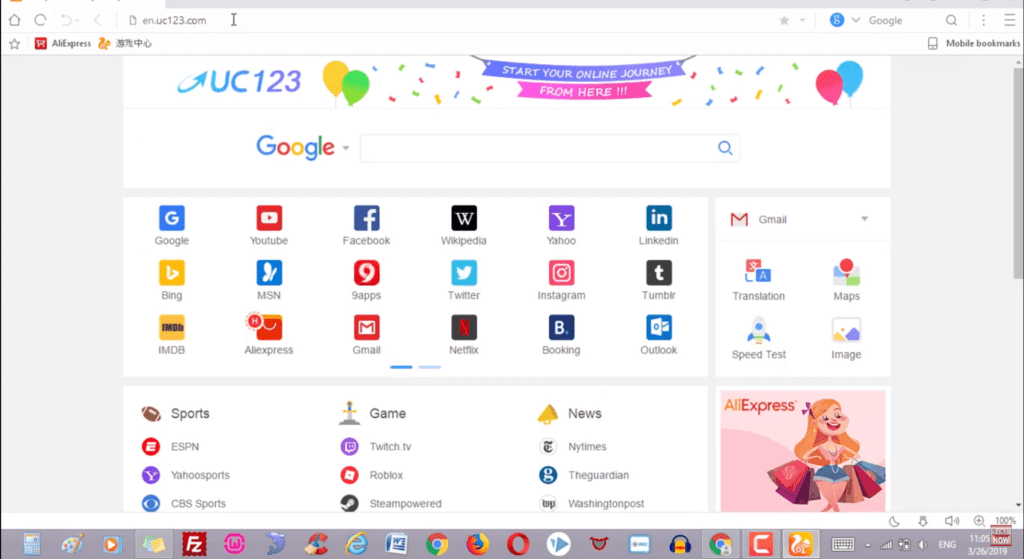This screenshot has width=1024, height=559.
Task: Open the Wikipedia shortcut tile
Action: 464,225
